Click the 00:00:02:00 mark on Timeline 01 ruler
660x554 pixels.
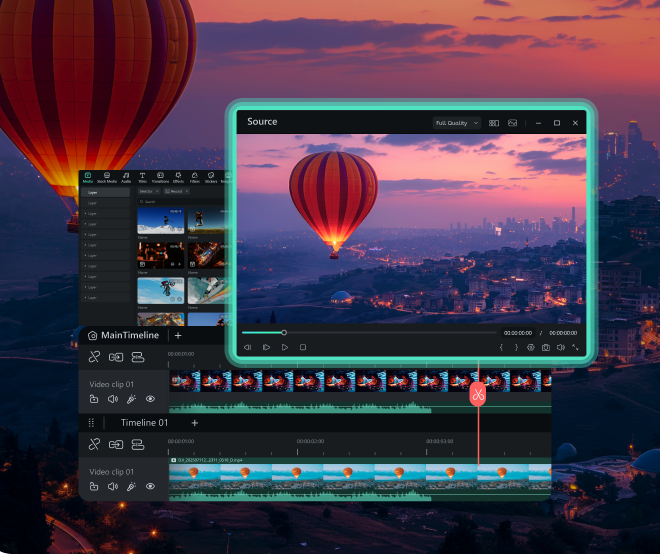(x=310, y=441)
